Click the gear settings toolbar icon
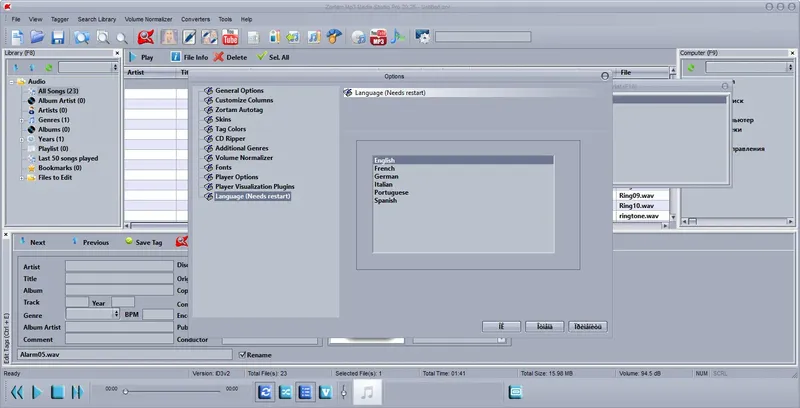This screenshot has width=800, height=408. tap(422, 37)
